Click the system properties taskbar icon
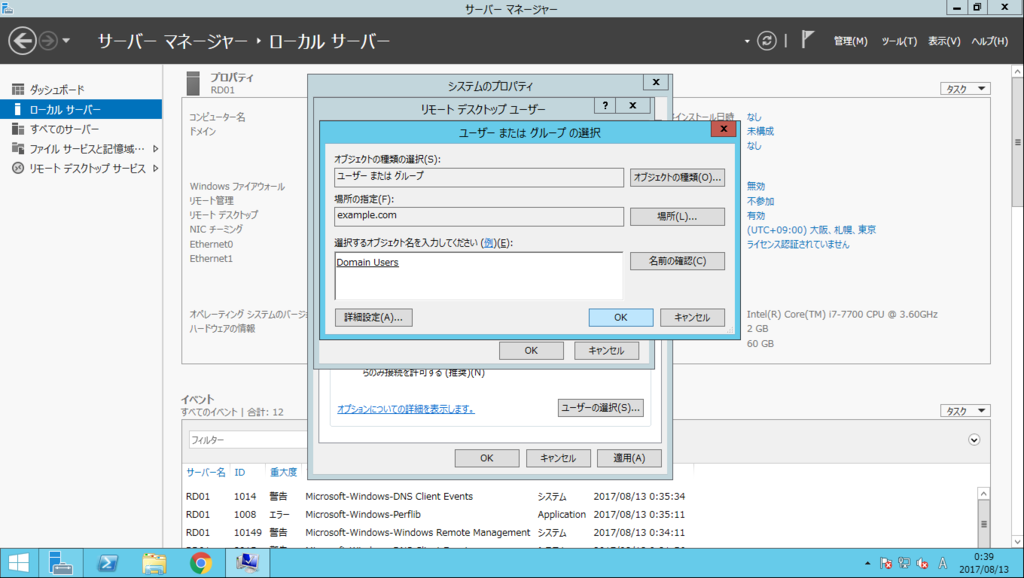1024x578 pixels. (248, 563)
